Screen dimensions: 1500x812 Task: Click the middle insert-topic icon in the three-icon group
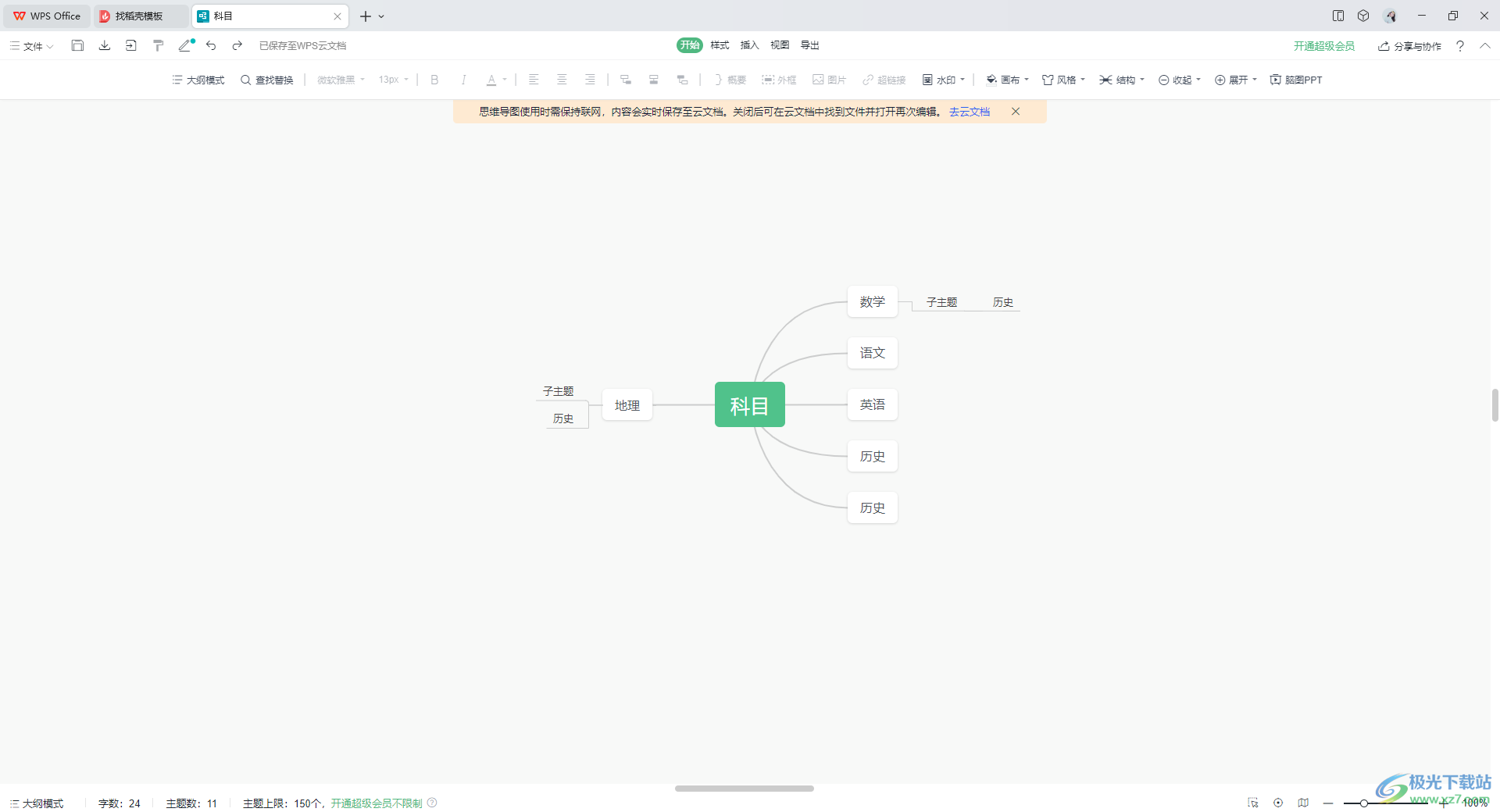(x=654, y=80)
